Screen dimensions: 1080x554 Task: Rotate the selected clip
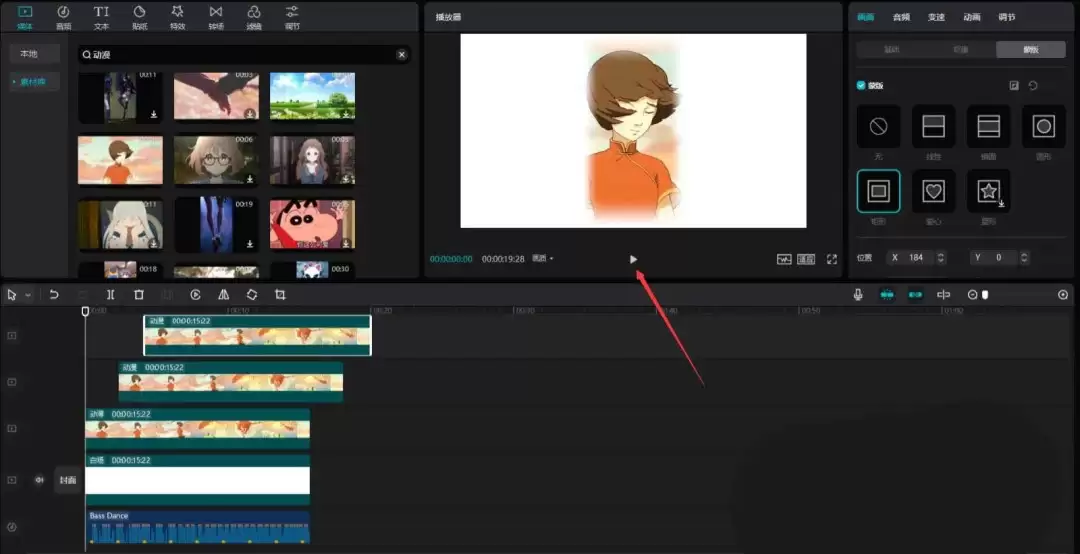tap(251, 295)
